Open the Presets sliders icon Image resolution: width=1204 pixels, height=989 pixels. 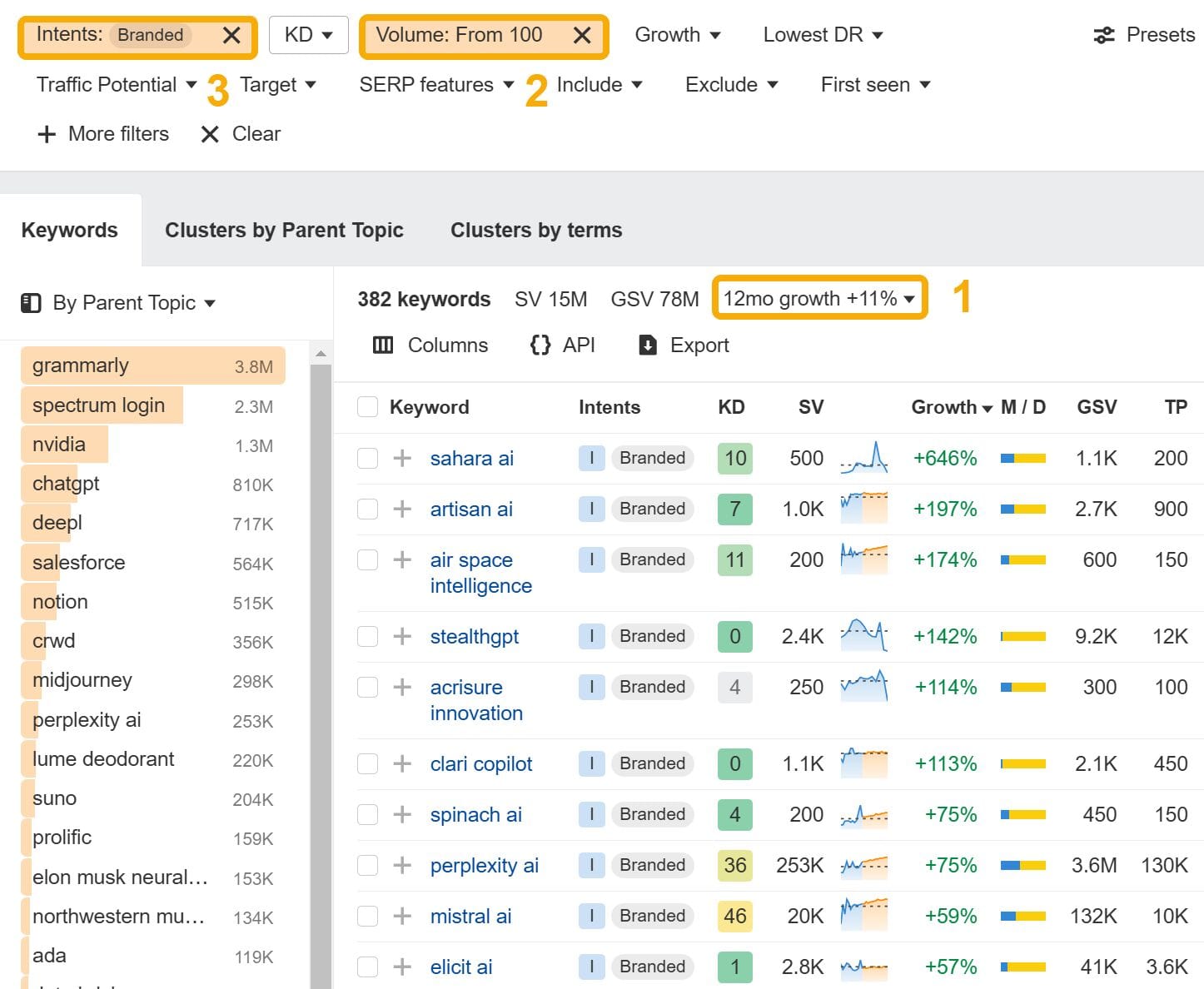(1103, 35)
